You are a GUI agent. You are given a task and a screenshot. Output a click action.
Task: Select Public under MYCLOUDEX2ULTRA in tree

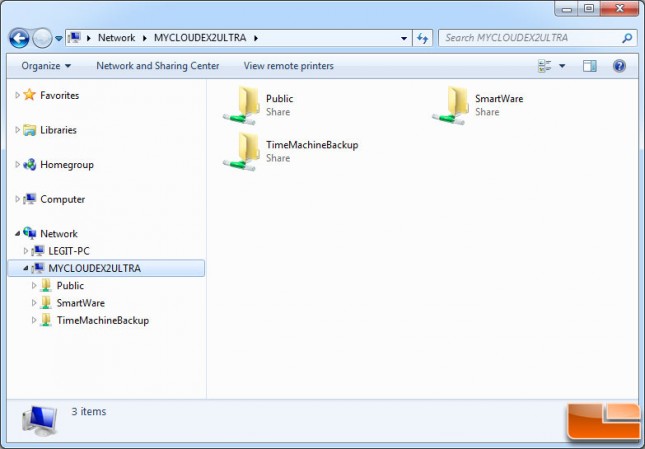70,286
